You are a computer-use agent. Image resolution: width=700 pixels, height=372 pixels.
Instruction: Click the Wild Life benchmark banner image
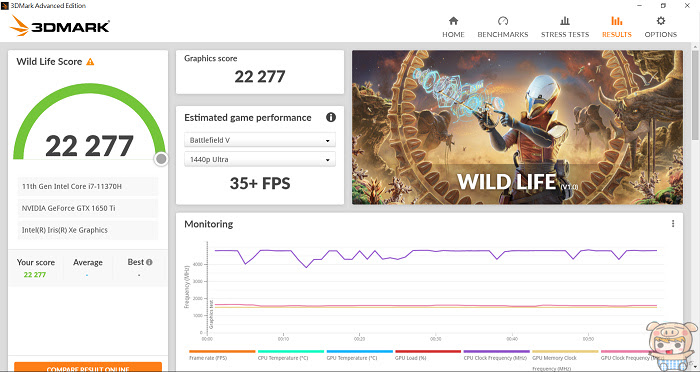point(517,127)
